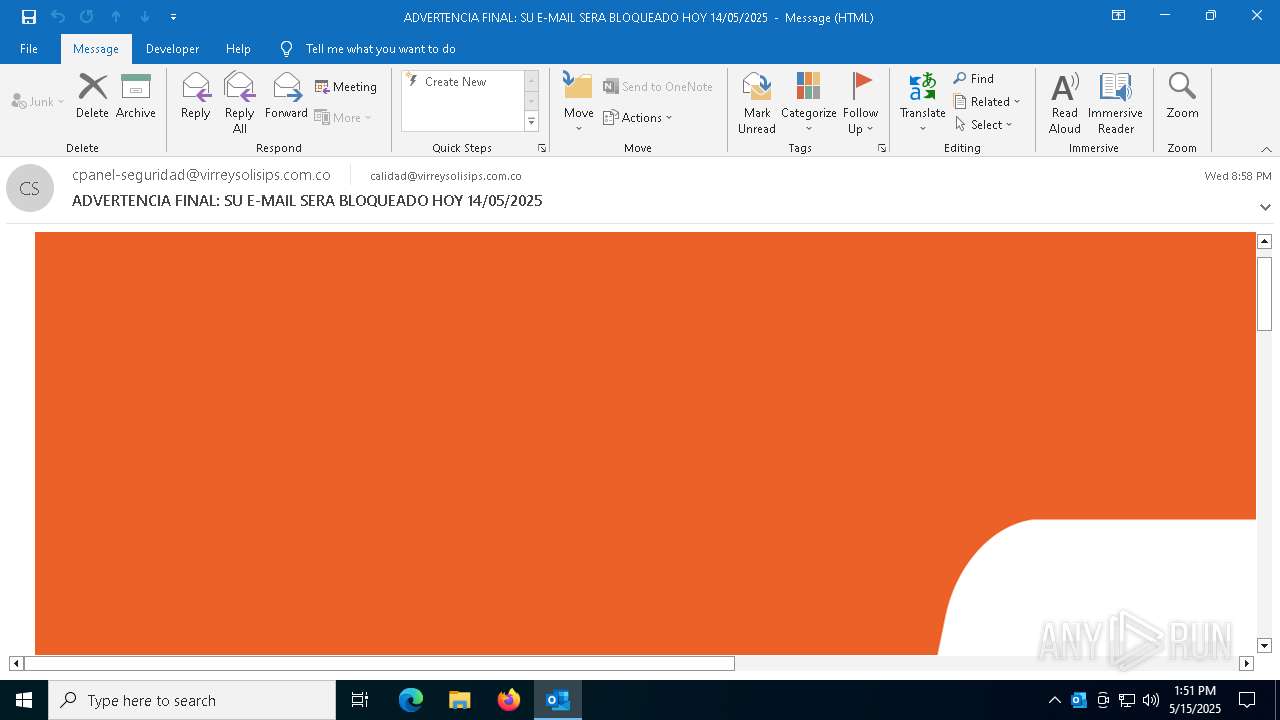1280x720 pixels.
Task: Open the File menu
Action: point(29,49)
